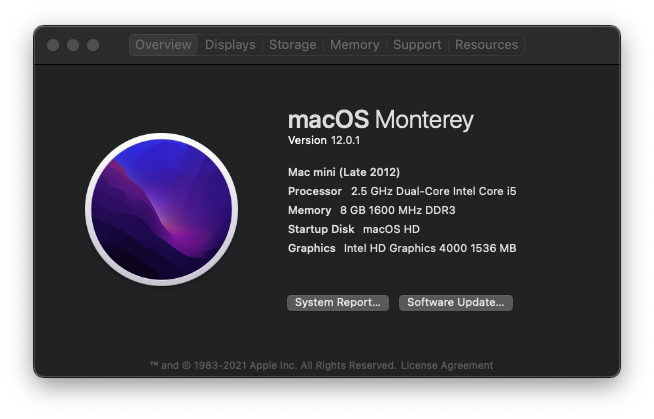Click the Graphics label
The height and width of the screenshot is (419, 654).
(312, 248)
